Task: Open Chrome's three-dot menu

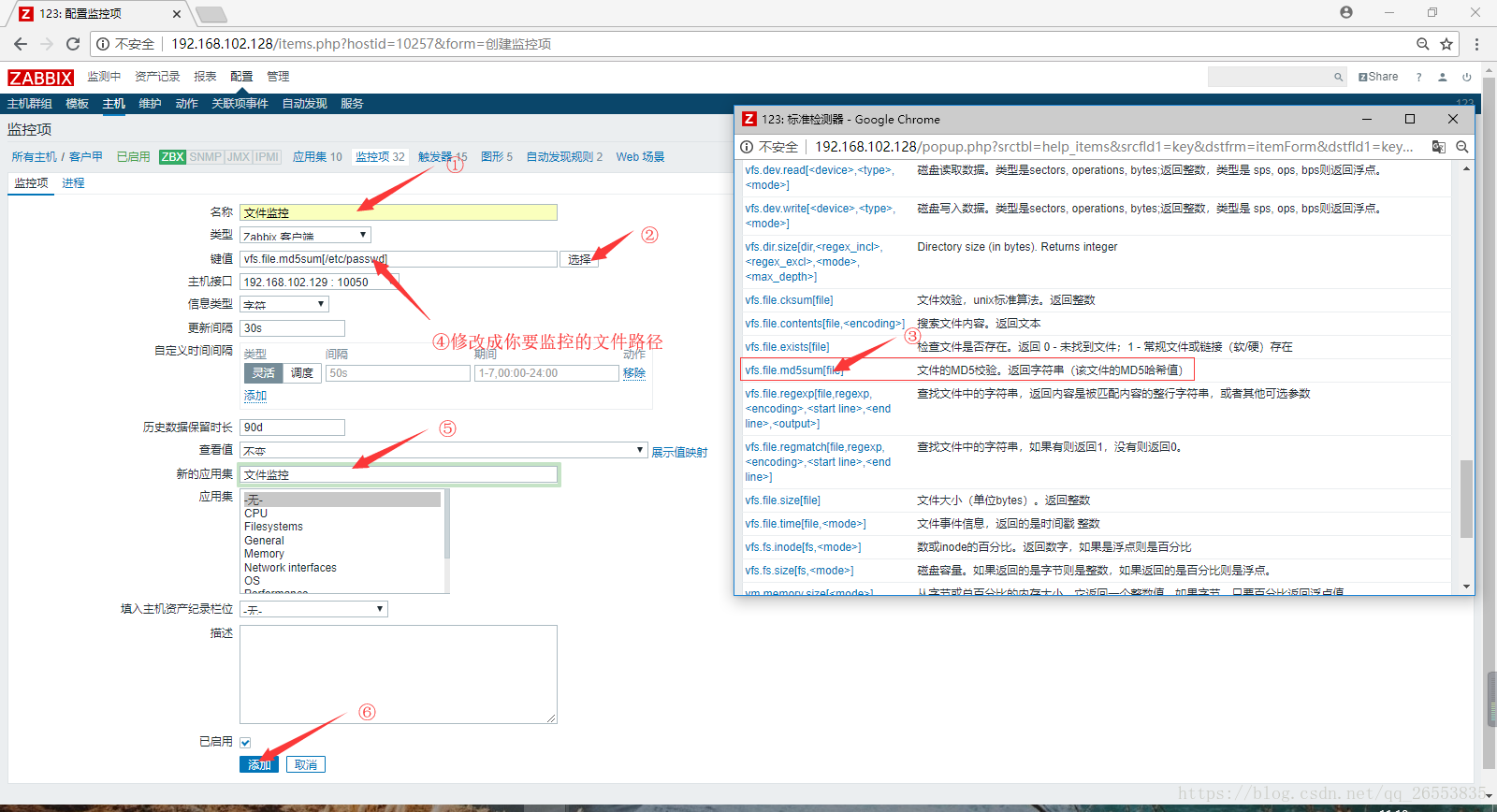Action: click(x=1476, y=44)
